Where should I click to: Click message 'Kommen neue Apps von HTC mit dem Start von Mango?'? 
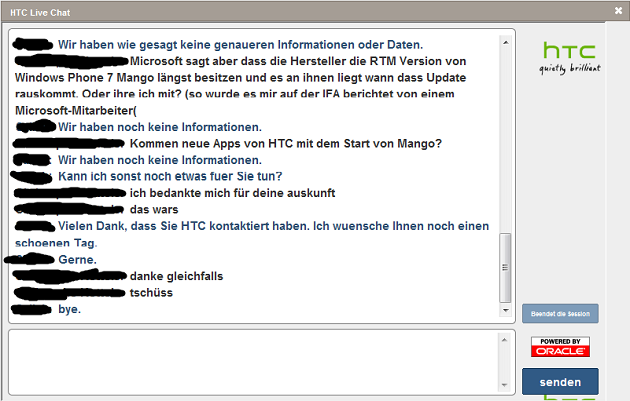click(x=286, y=143)
